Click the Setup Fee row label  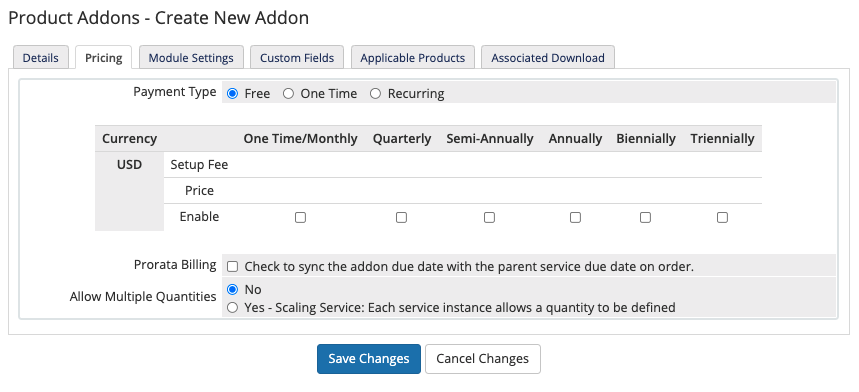(199, 164)
